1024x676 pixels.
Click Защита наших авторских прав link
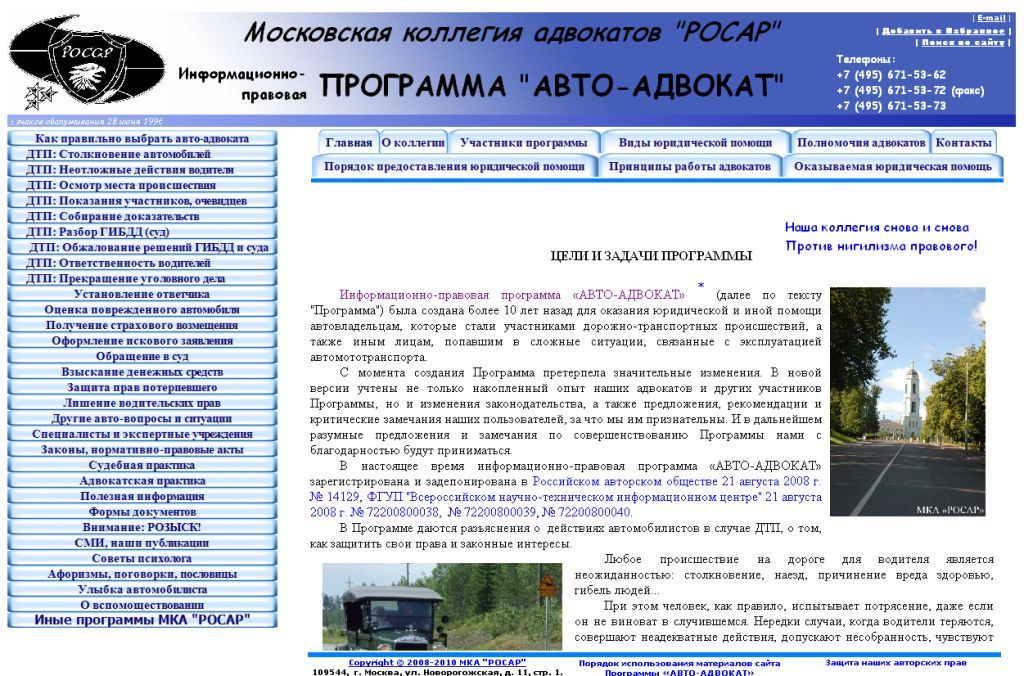896,662
